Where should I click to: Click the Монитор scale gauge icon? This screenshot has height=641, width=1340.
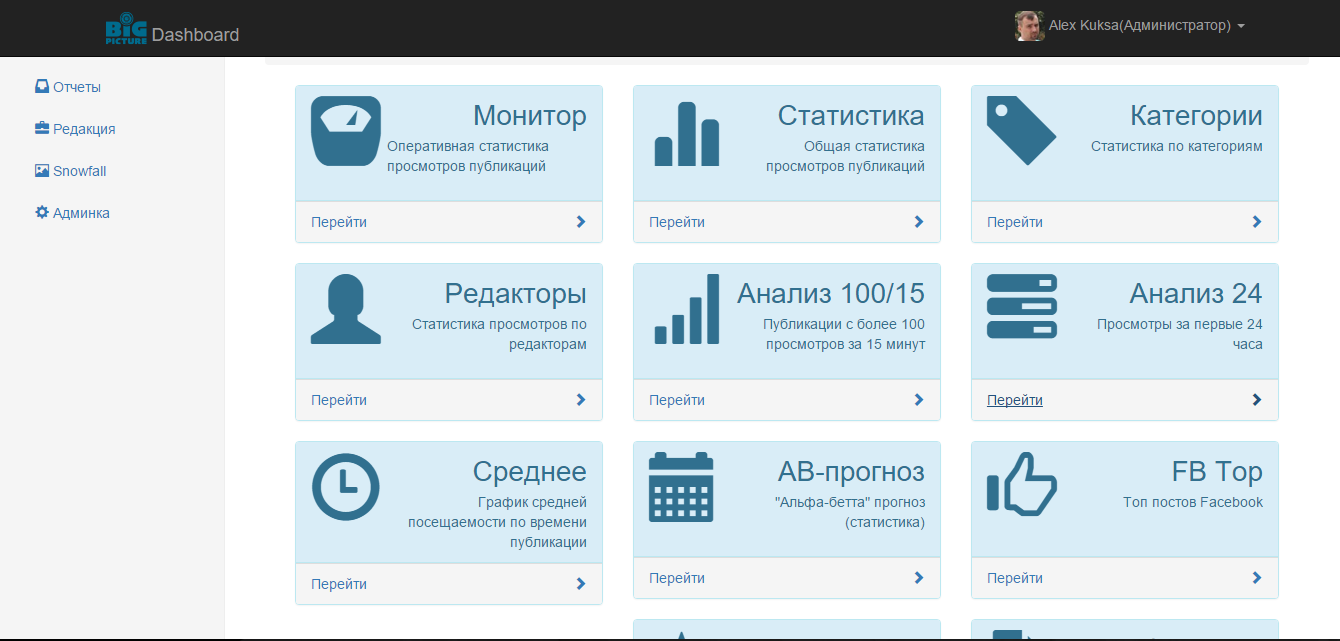(346, 131)
